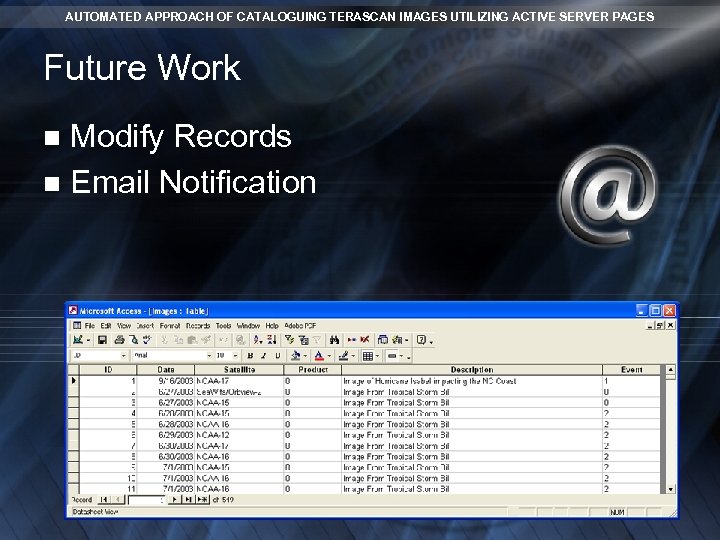Open the Database Window icon

(x=382, y=340)
